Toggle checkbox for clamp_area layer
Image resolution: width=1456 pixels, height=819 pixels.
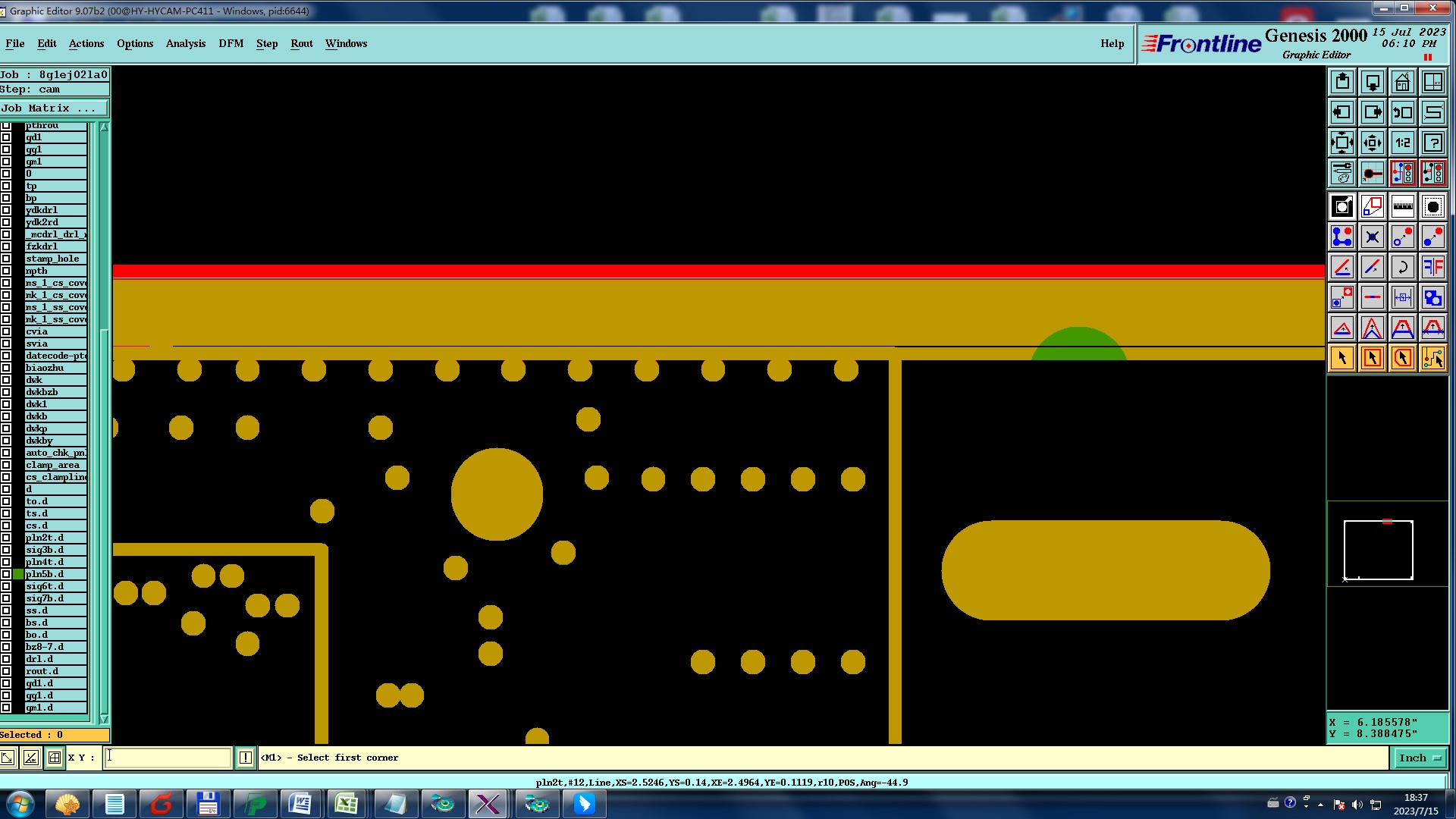pos(6,465)
